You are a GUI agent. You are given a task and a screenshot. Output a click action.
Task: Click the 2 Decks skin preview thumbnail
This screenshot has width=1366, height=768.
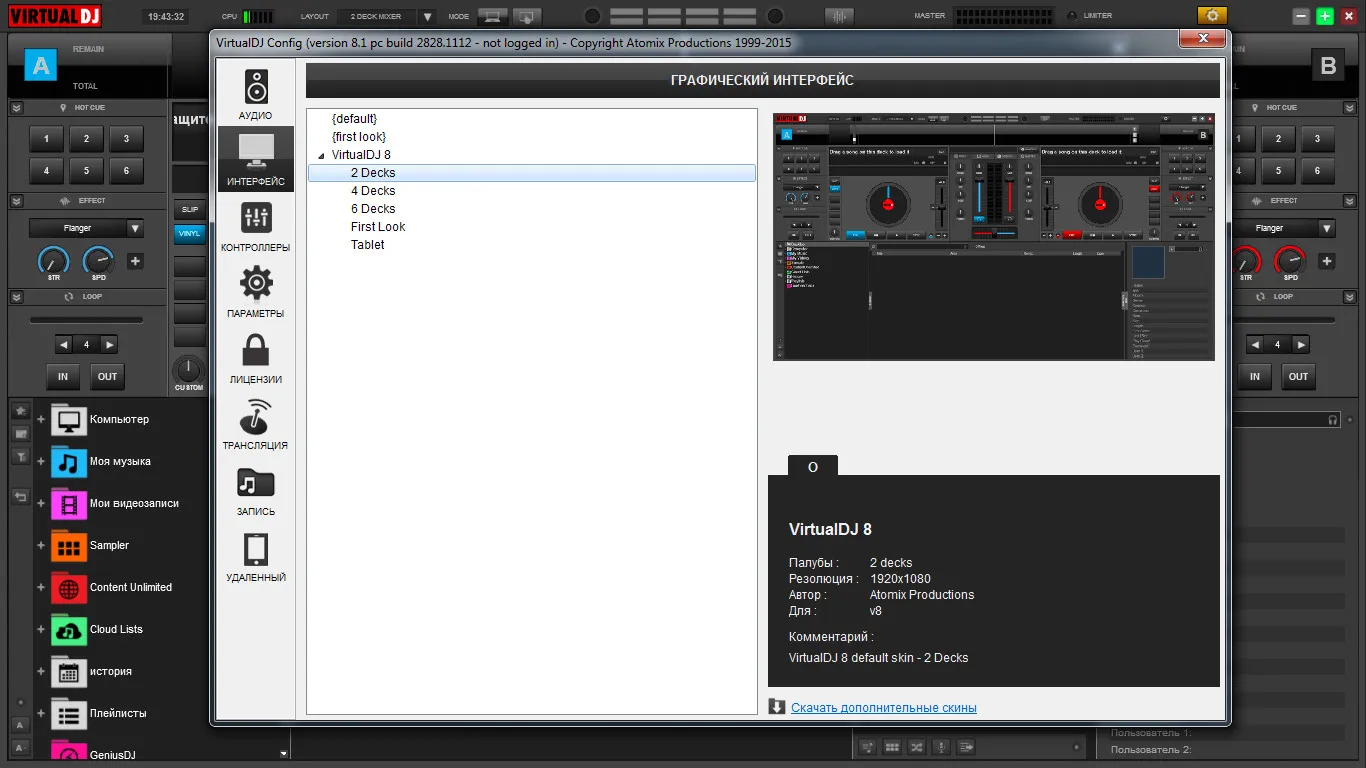[994, 237]
